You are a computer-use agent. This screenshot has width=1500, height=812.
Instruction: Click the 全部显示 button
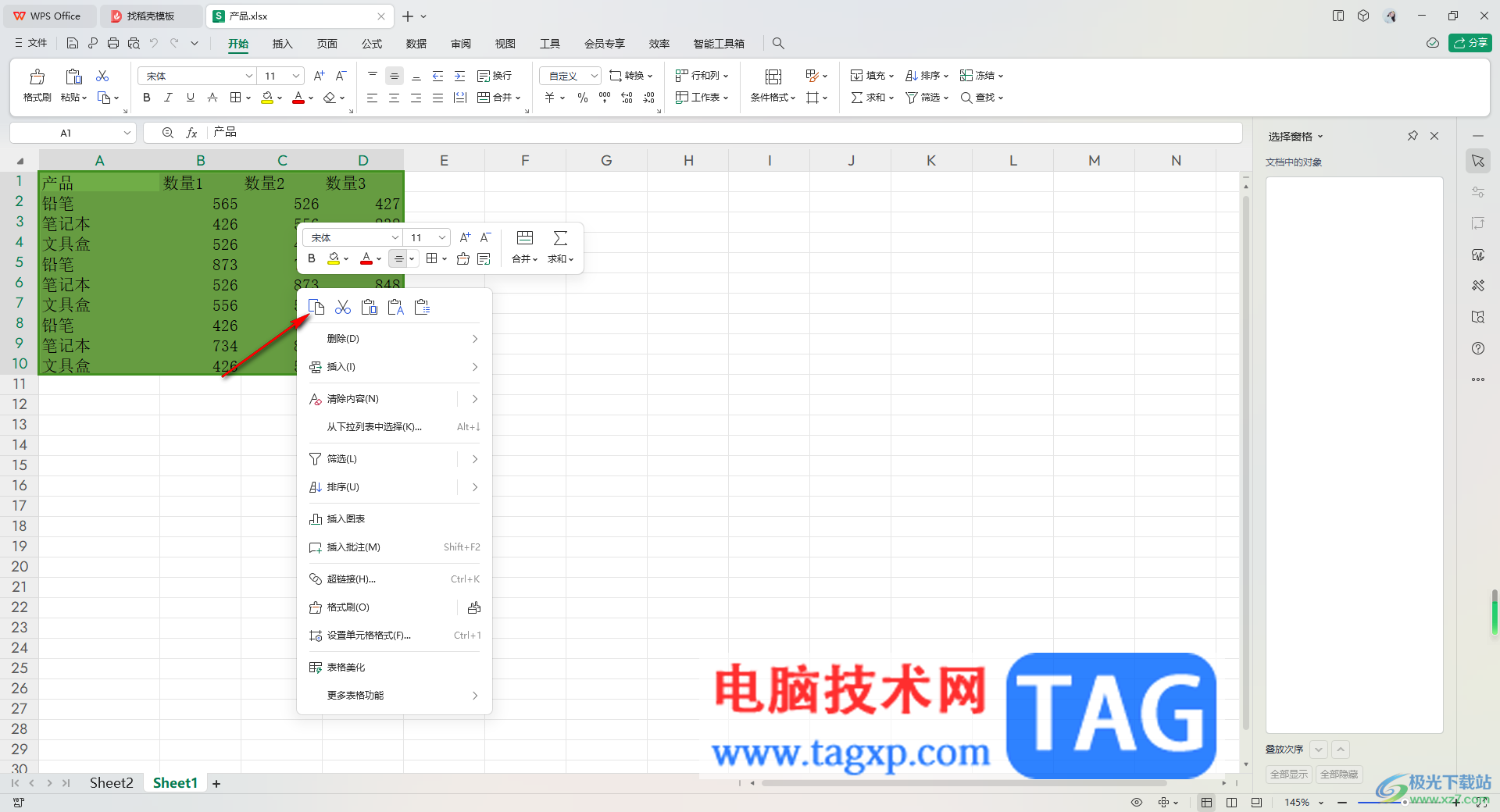(1289, 774)
